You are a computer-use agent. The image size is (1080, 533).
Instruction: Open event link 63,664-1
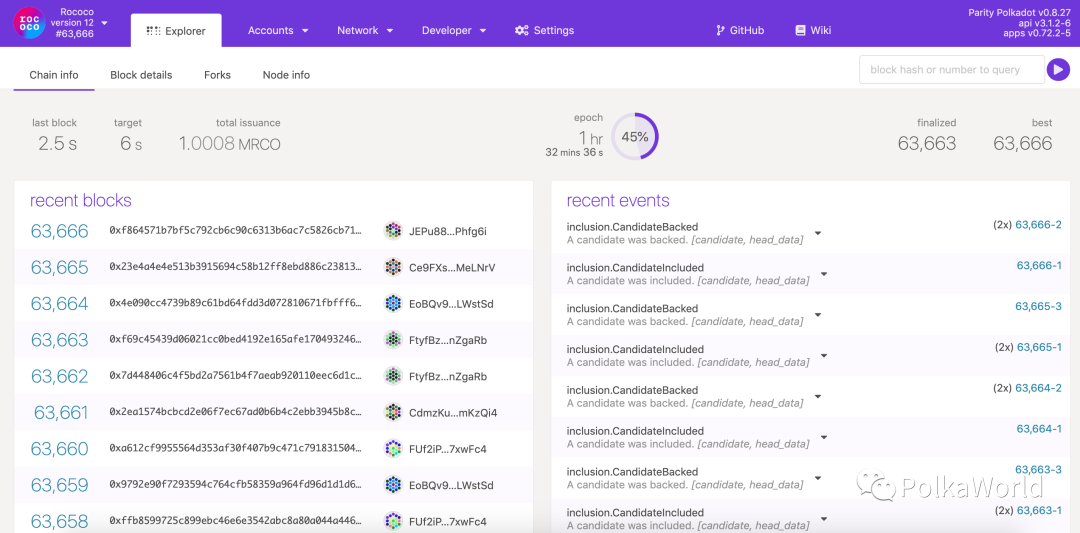point(1039,429)
